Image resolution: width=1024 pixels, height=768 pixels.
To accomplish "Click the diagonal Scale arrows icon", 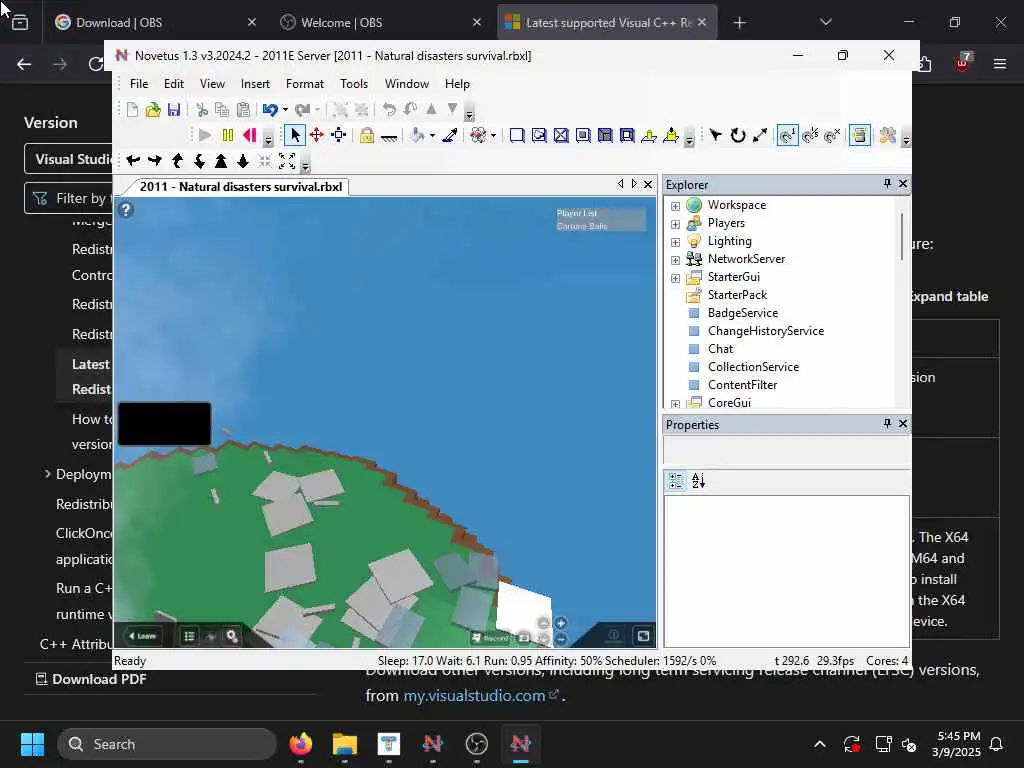I will (760, 135).
